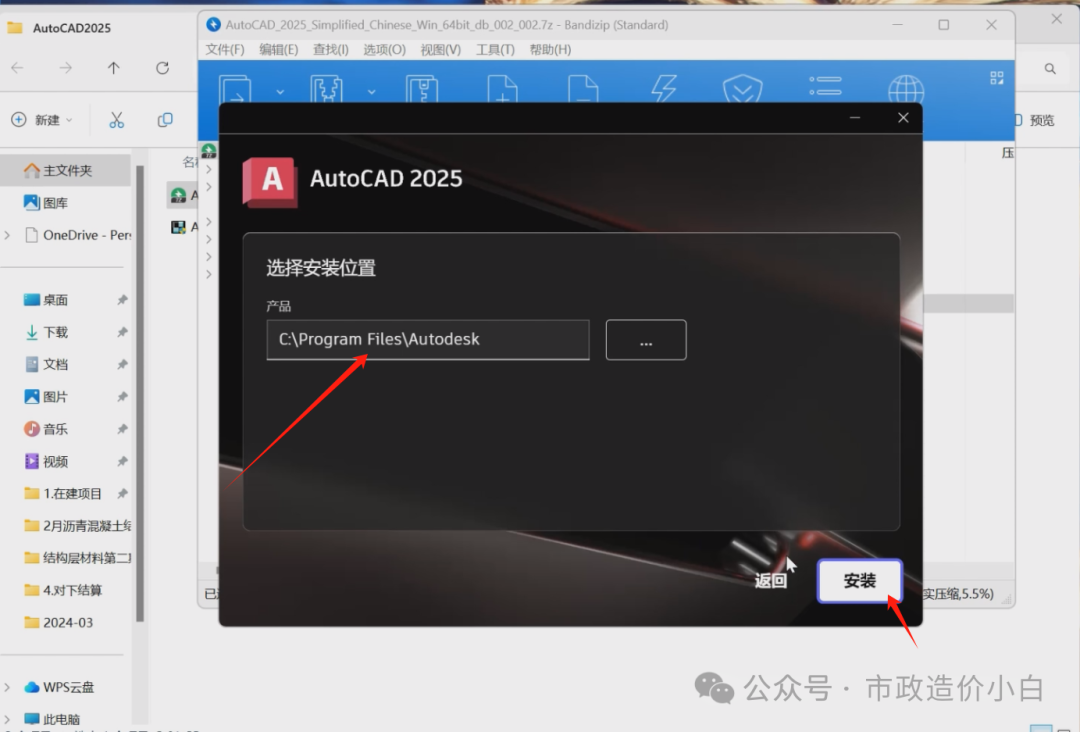Expand dropdown arrow beside Bandizip extract icon

[x=371, y=92]
